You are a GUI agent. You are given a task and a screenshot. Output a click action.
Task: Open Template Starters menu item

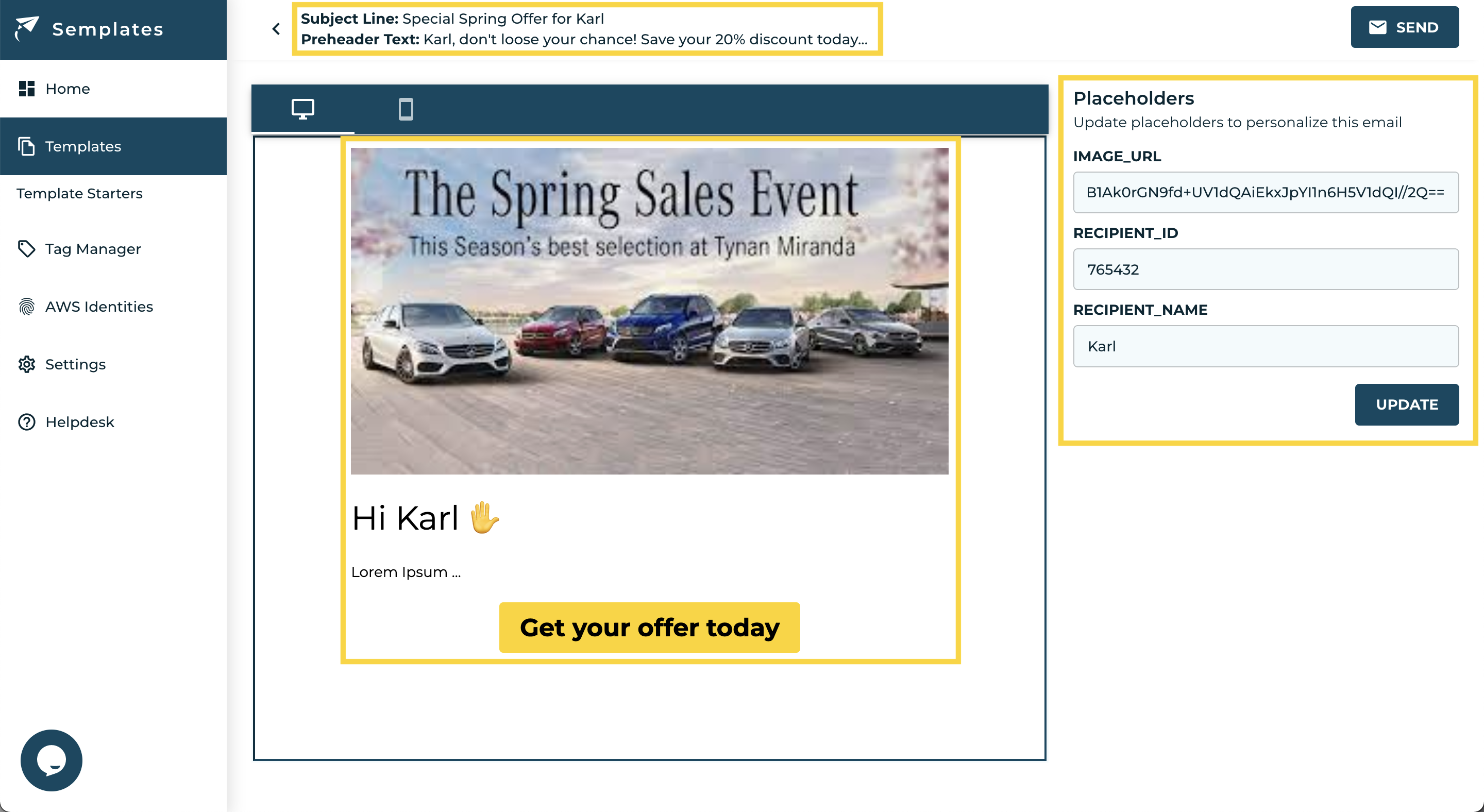point(79,194)
